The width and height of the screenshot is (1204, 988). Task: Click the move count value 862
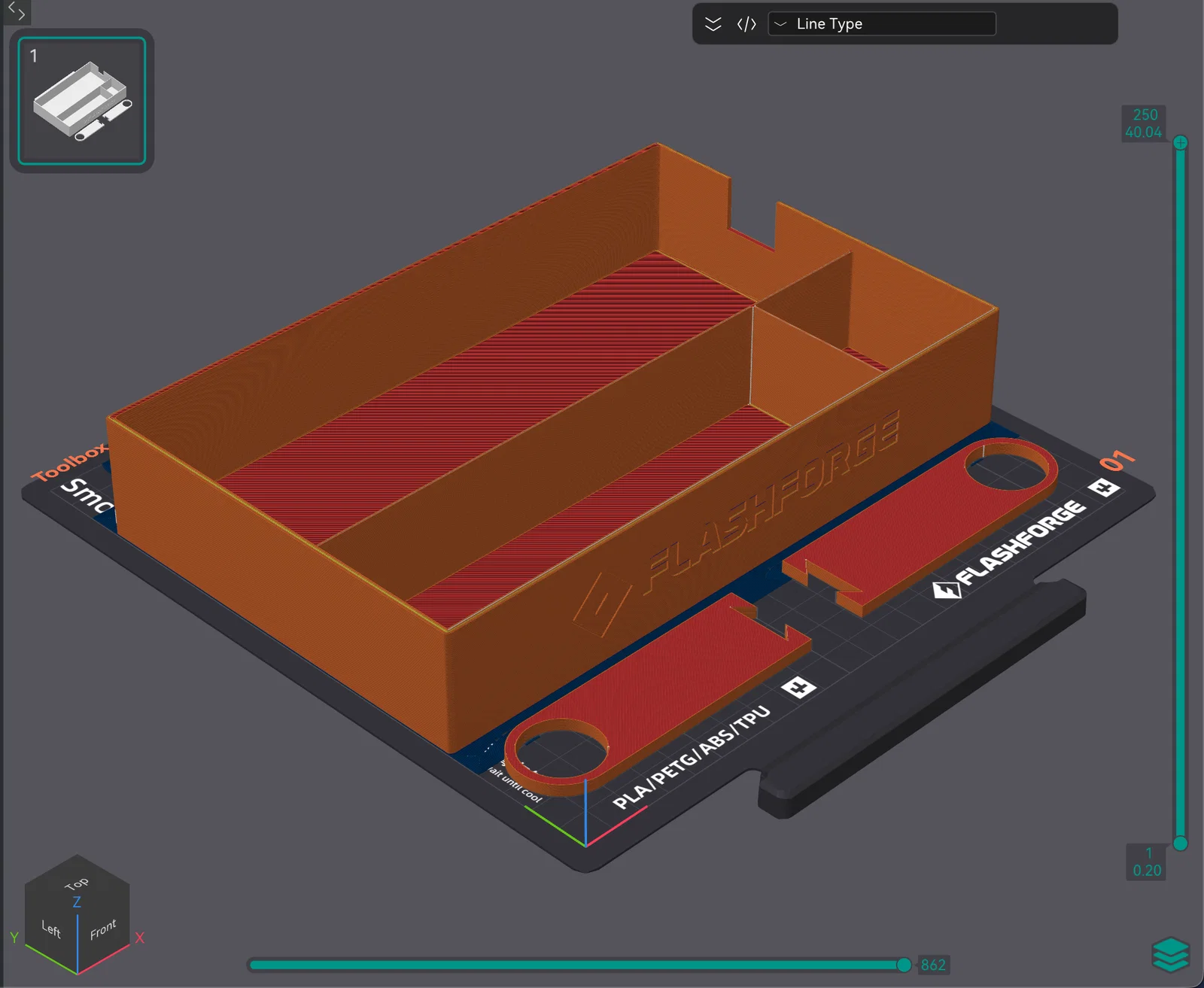pos(933,965)
